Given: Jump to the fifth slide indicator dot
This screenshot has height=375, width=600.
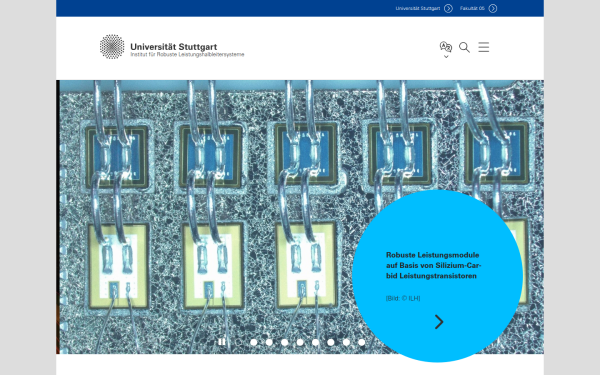Looking at the screenshot, I should click(300, 342).
